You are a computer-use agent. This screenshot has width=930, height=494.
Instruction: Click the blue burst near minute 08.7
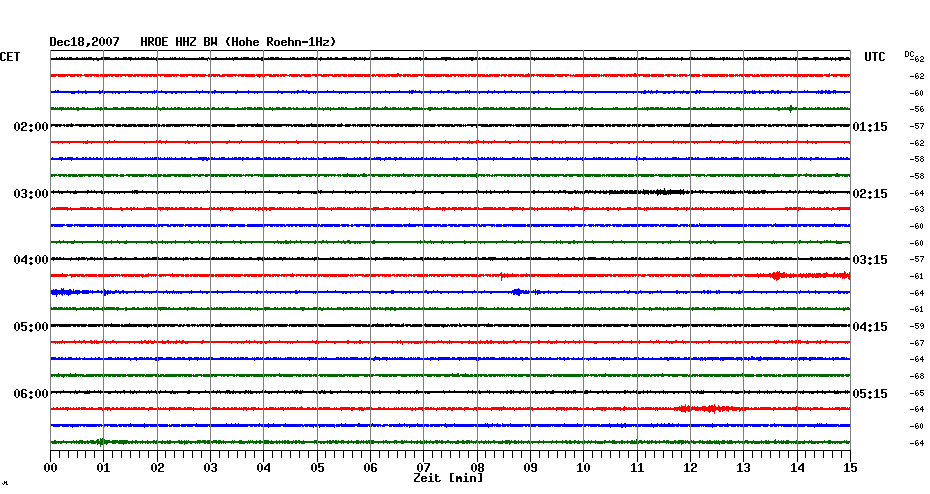coord(519,292)
